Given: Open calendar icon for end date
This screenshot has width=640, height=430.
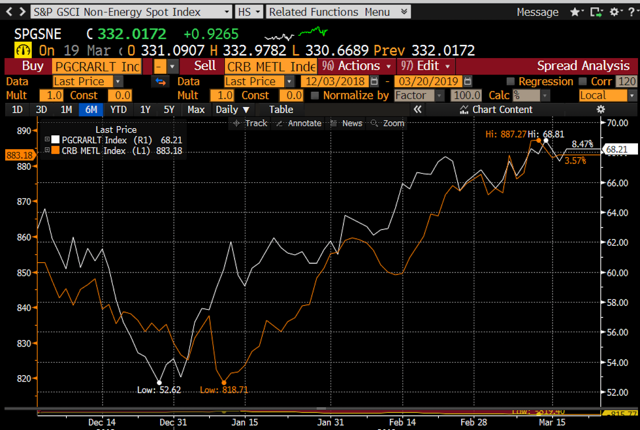Looking at the screenshot, I should tap(468, 81).
